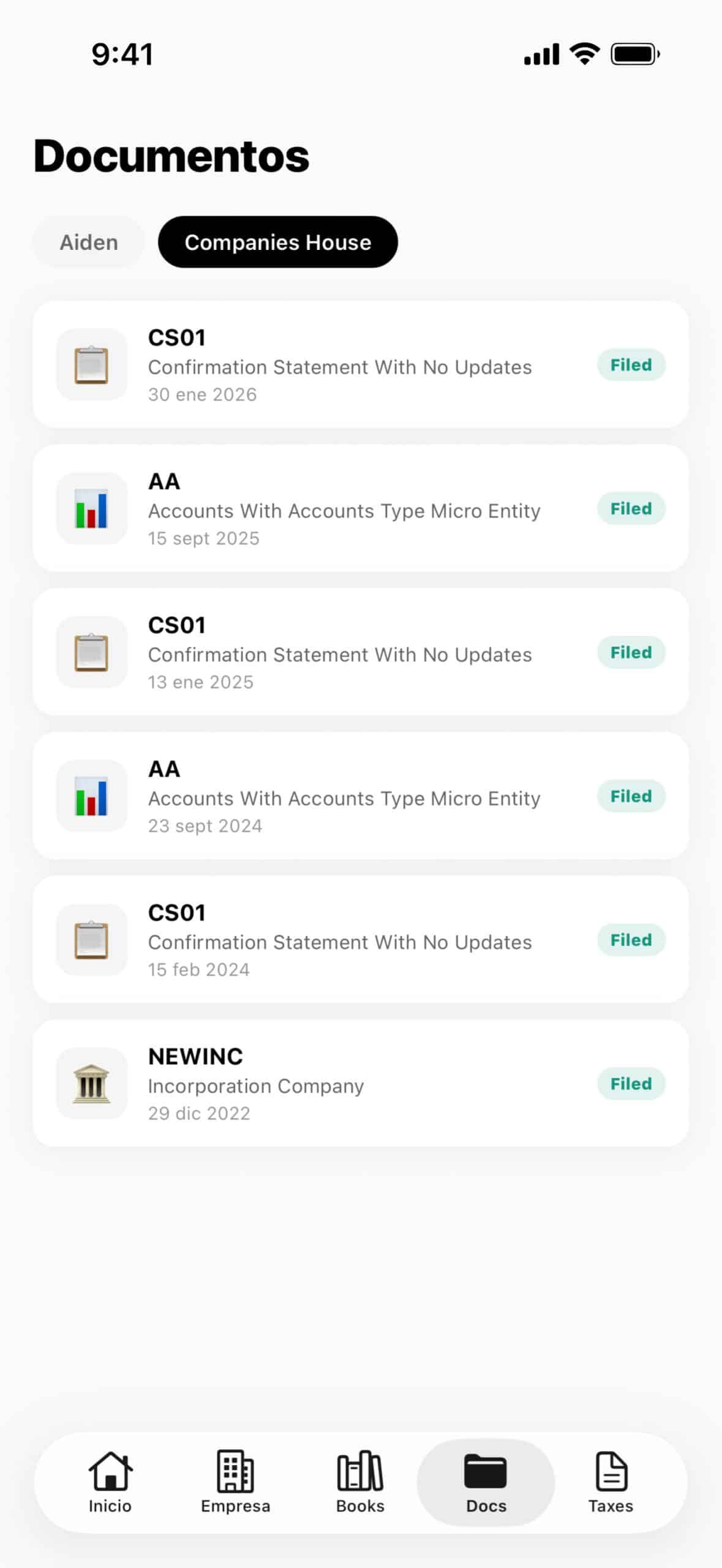
Task: Select the Docs folder icon
Action: [486, 1470]
